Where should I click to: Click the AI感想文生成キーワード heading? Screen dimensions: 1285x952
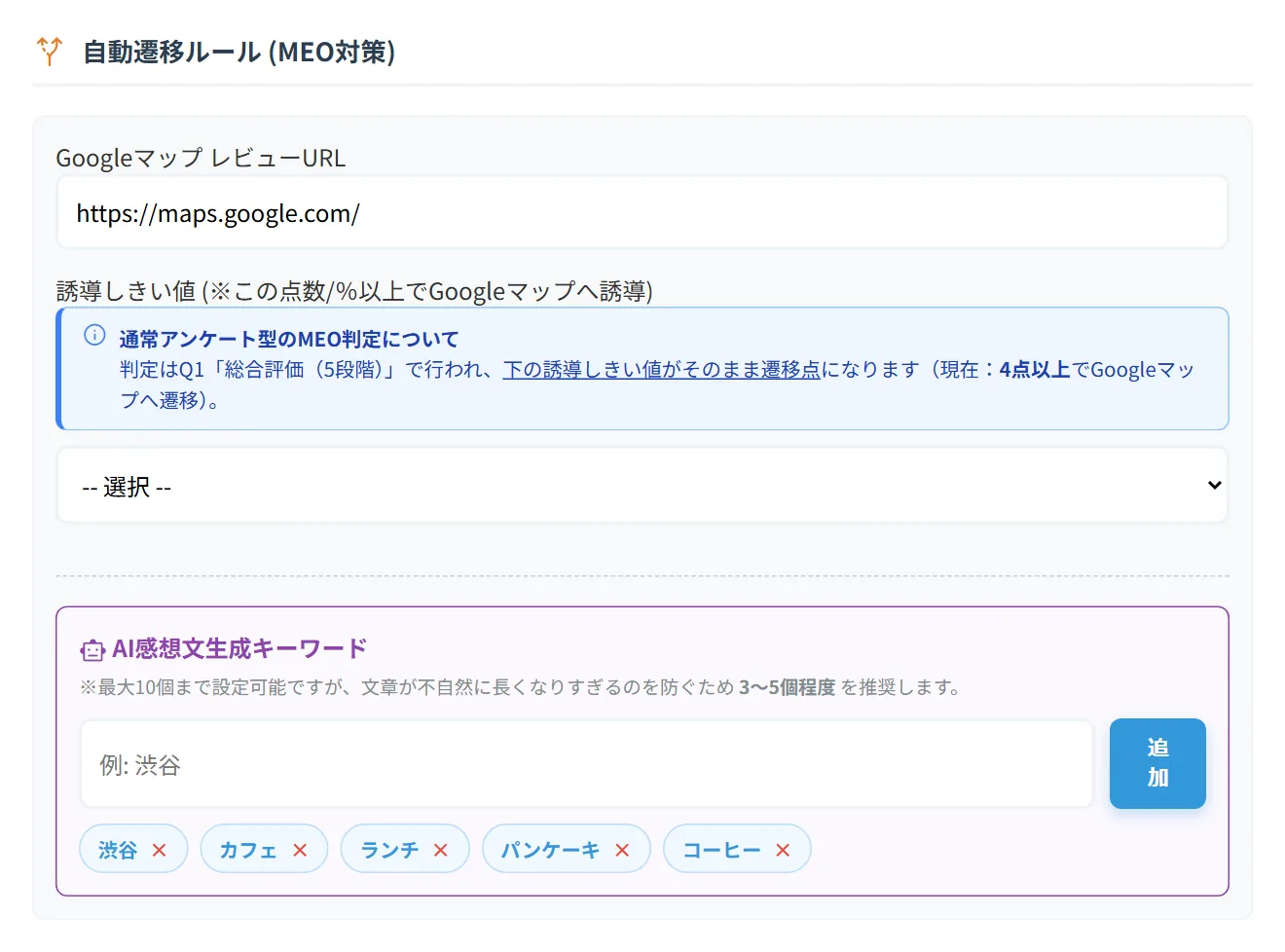click(239, 648)
